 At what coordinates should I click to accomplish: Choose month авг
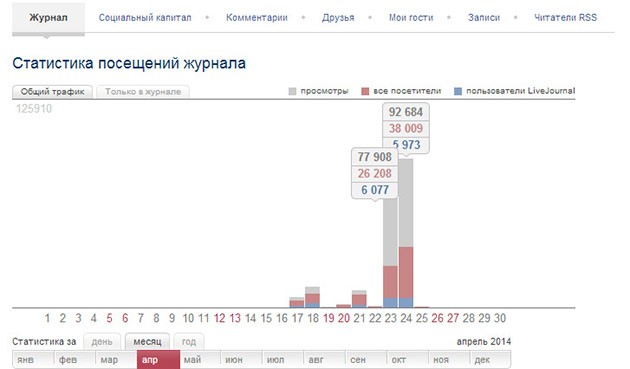325,359
